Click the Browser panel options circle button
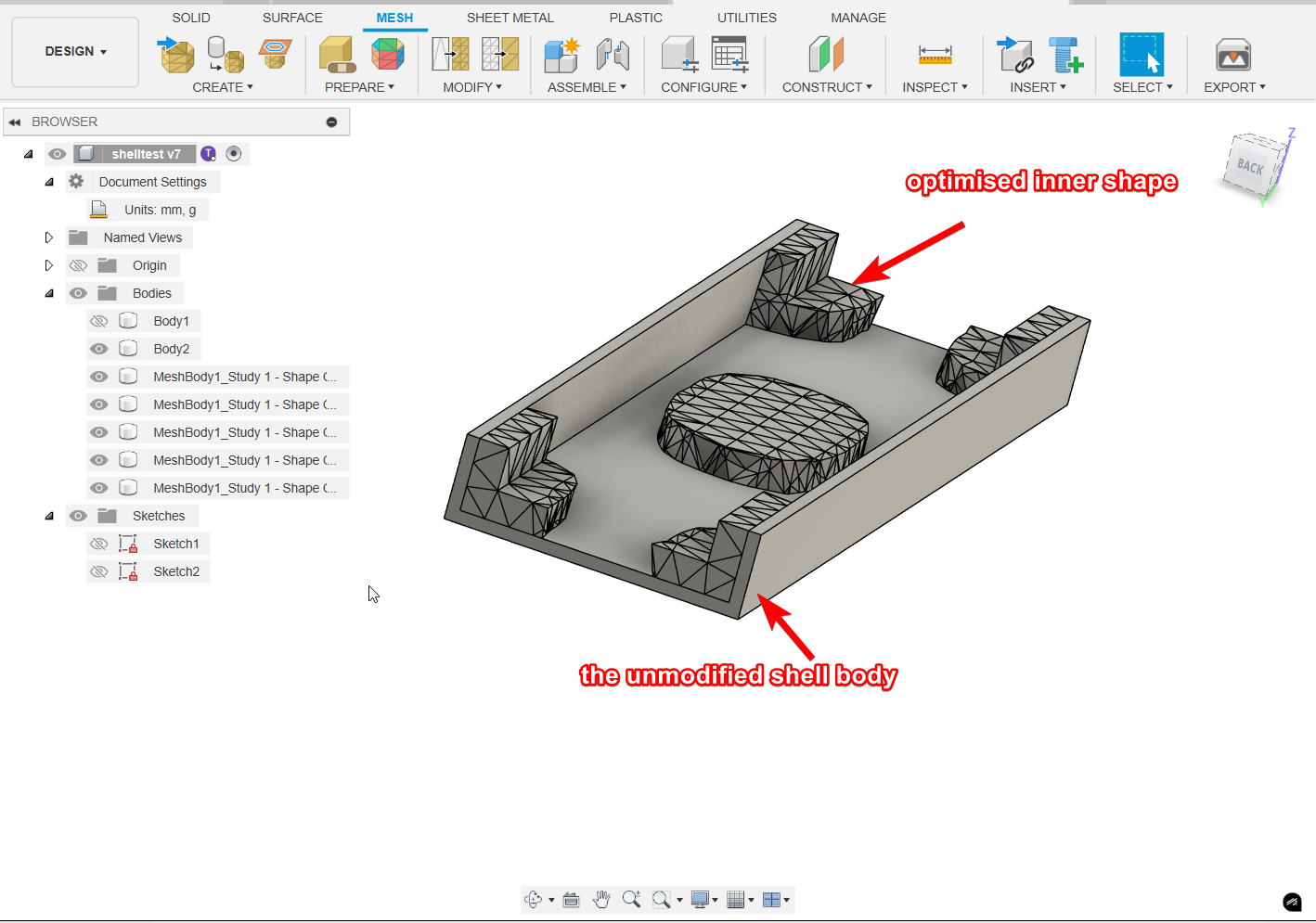Image resolution: width=1316 pixels, height=923 pixels. (x=331, y=122)
